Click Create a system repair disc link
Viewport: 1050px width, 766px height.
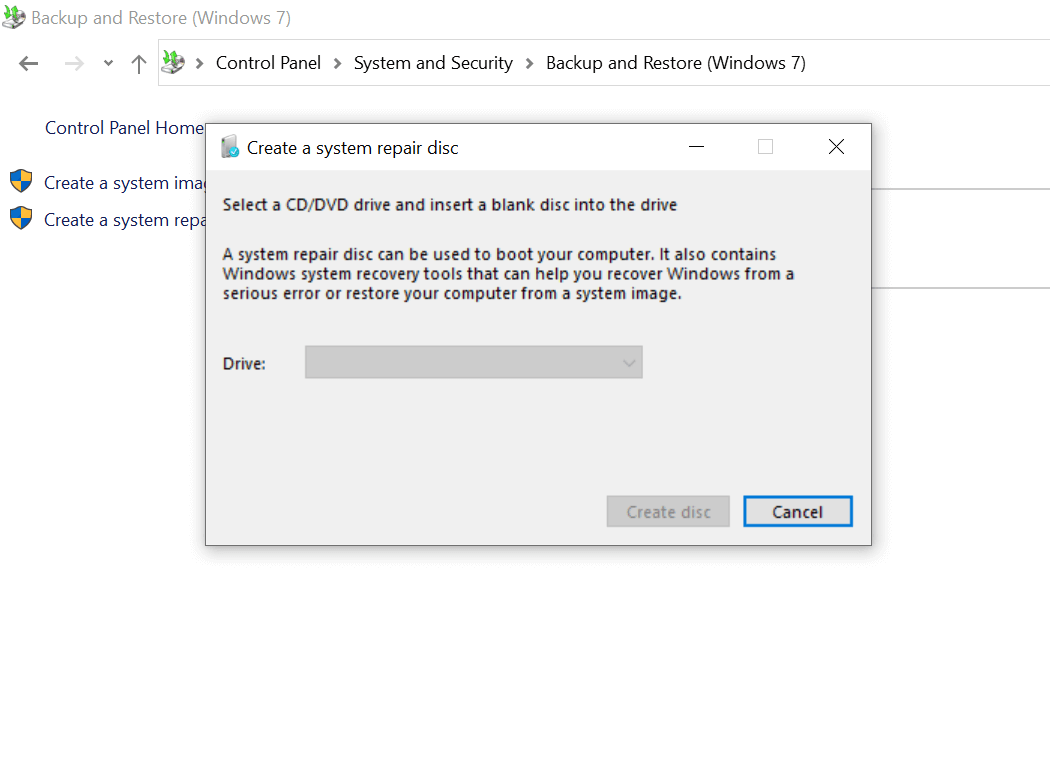125,219
